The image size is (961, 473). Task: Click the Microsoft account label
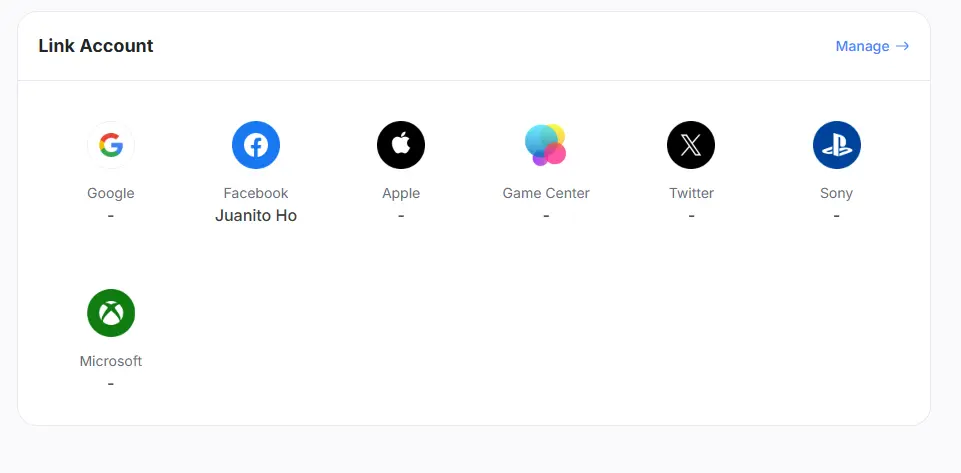coord(111,361)
